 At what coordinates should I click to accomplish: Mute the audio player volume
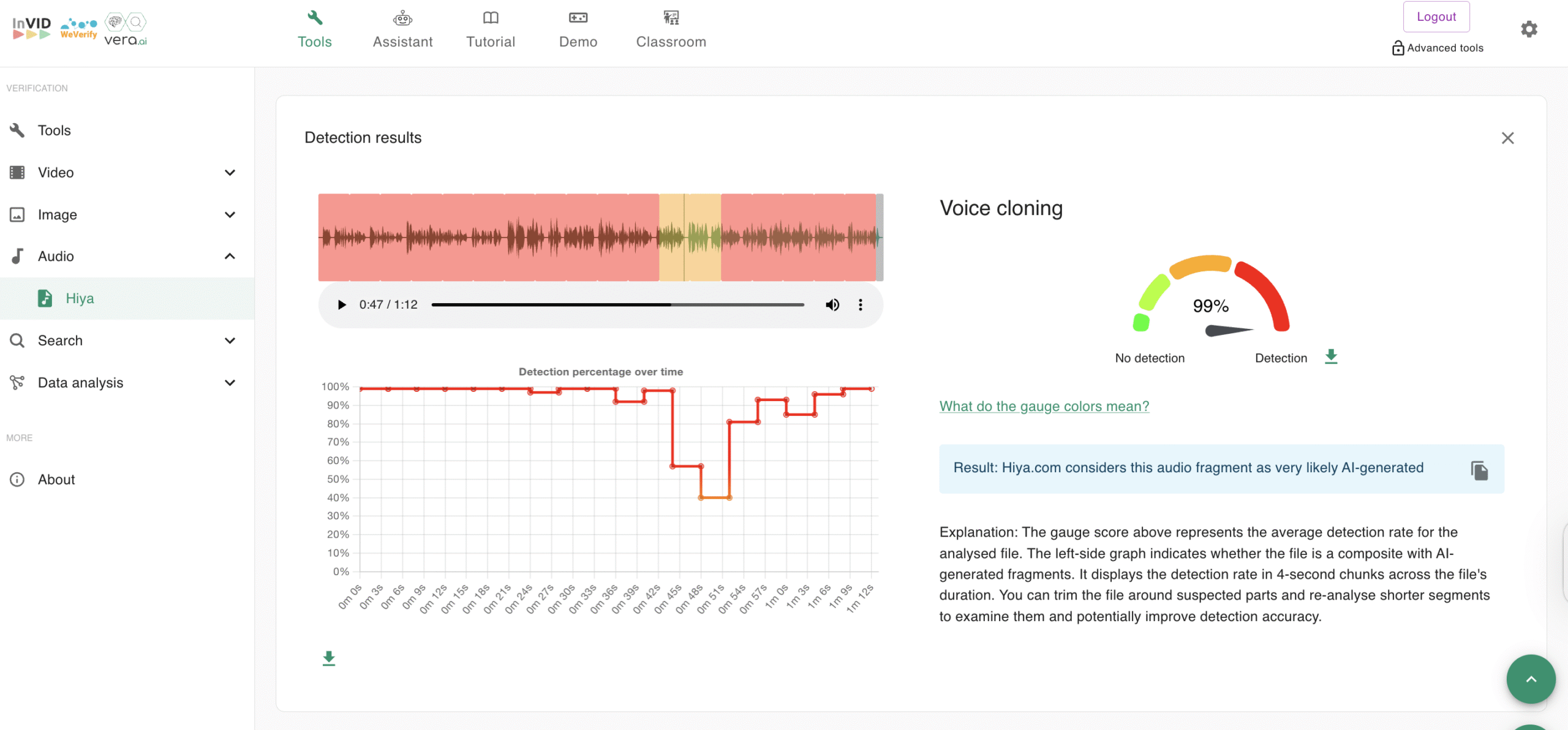832,304
